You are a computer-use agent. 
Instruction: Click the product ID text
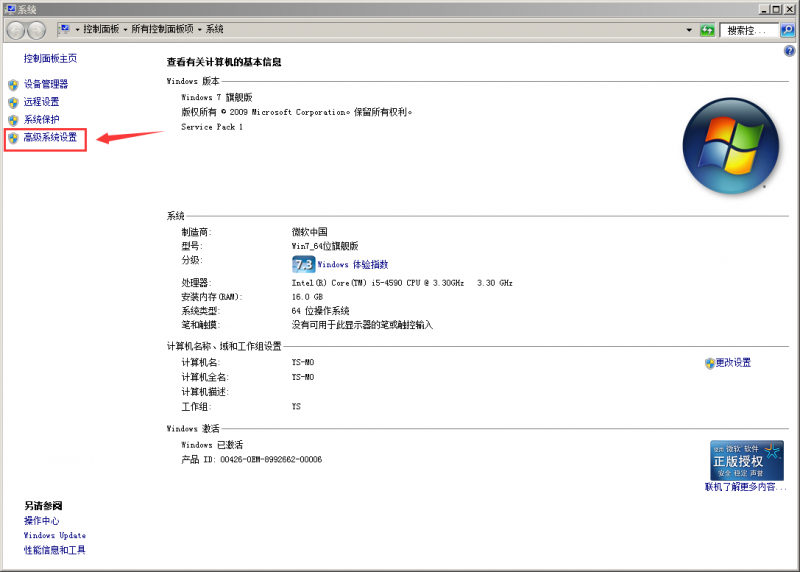(252, 460)
